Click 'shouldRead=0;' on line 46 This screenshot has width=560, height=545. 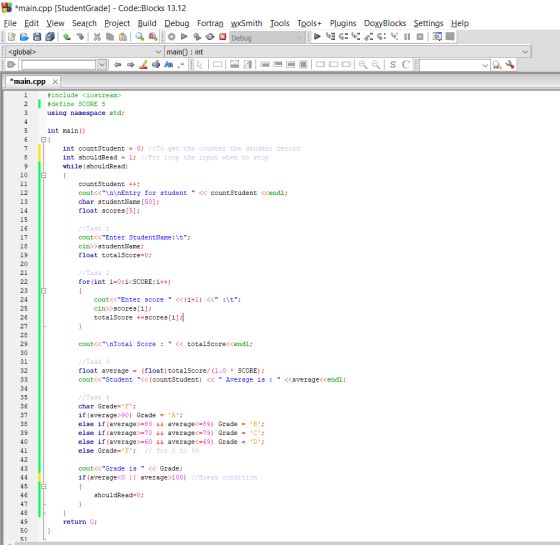click(119, 495)
